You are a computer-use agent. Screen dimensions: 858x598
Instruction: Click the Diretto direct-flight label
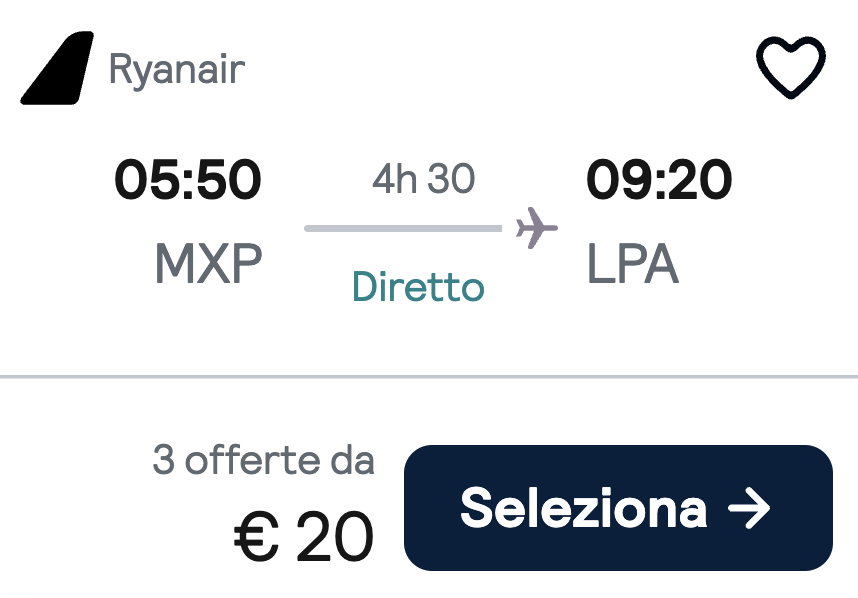pos(419,286)
